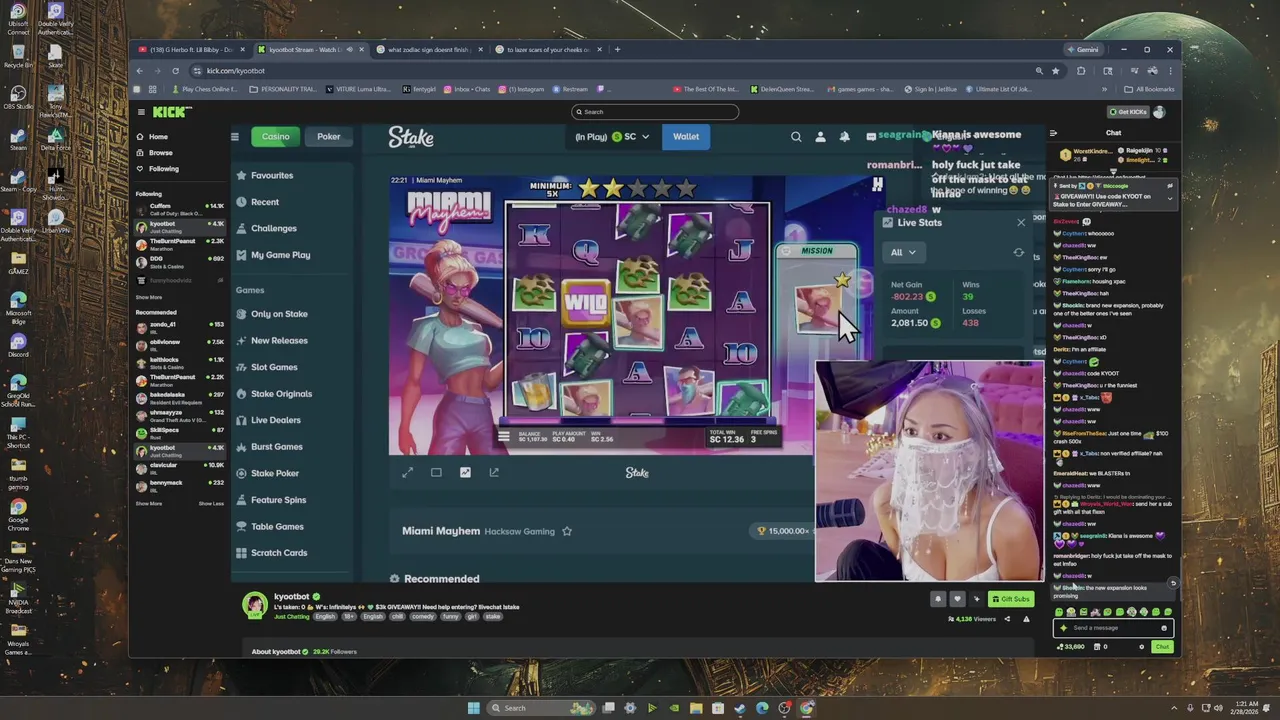Open a new Chrome tab
The width and height of the screenshot is (1280, 720).
[x=617, y=49]
